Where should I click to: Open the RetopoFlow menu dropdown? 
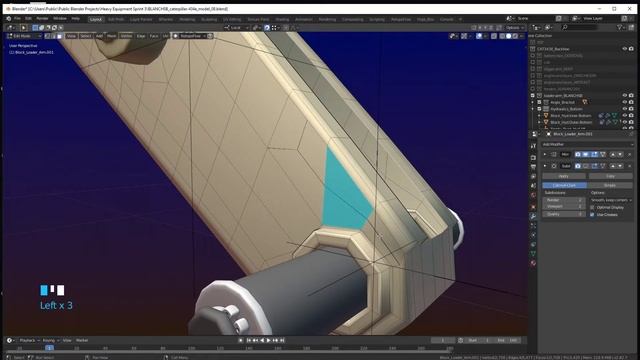click(x=193, y=36)
